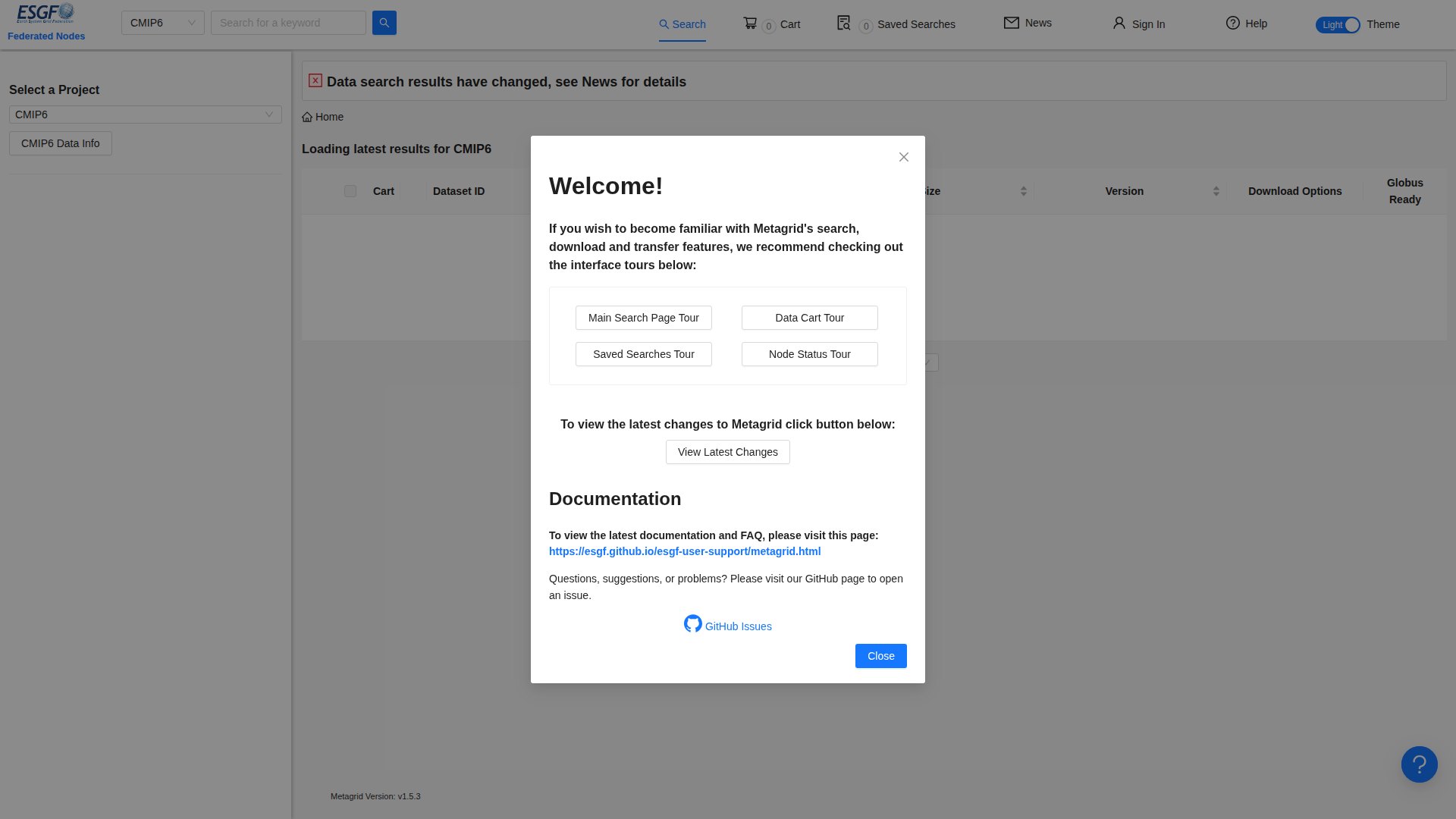
Task: Close the Welcome dialog with the X
Action: pos(904,157)
